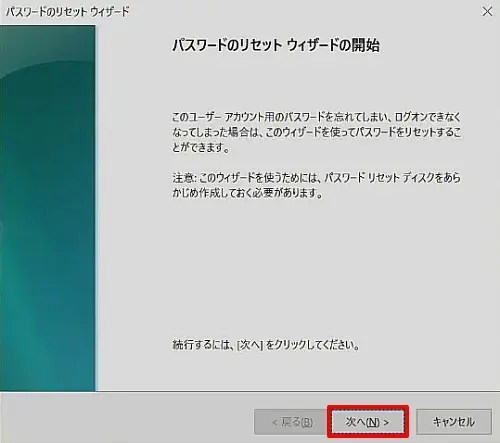Click the line とができます。
This screenshot has width=500, height=443.
(x=201, y=148)
